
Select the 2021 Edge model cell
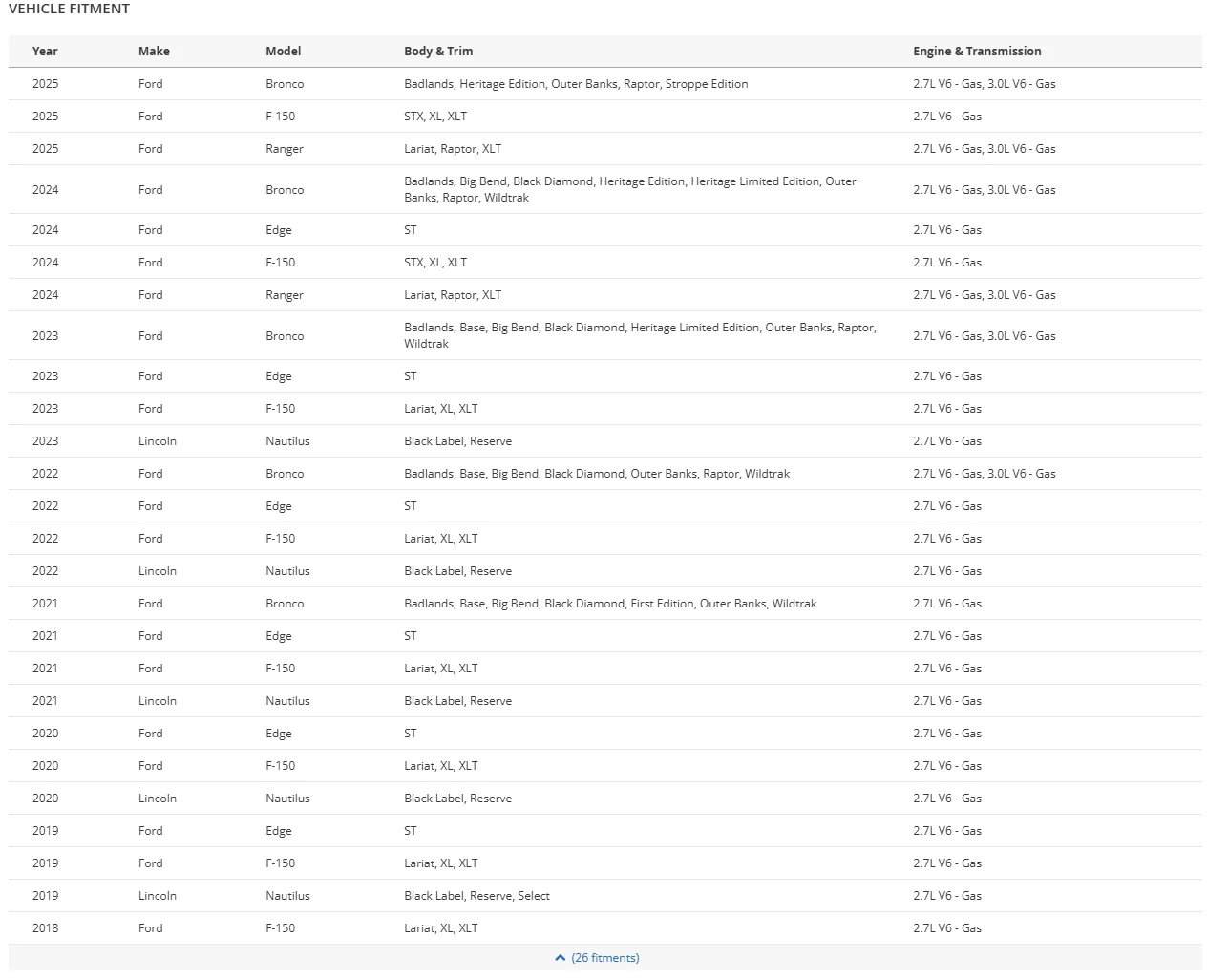tap(279, 636)
